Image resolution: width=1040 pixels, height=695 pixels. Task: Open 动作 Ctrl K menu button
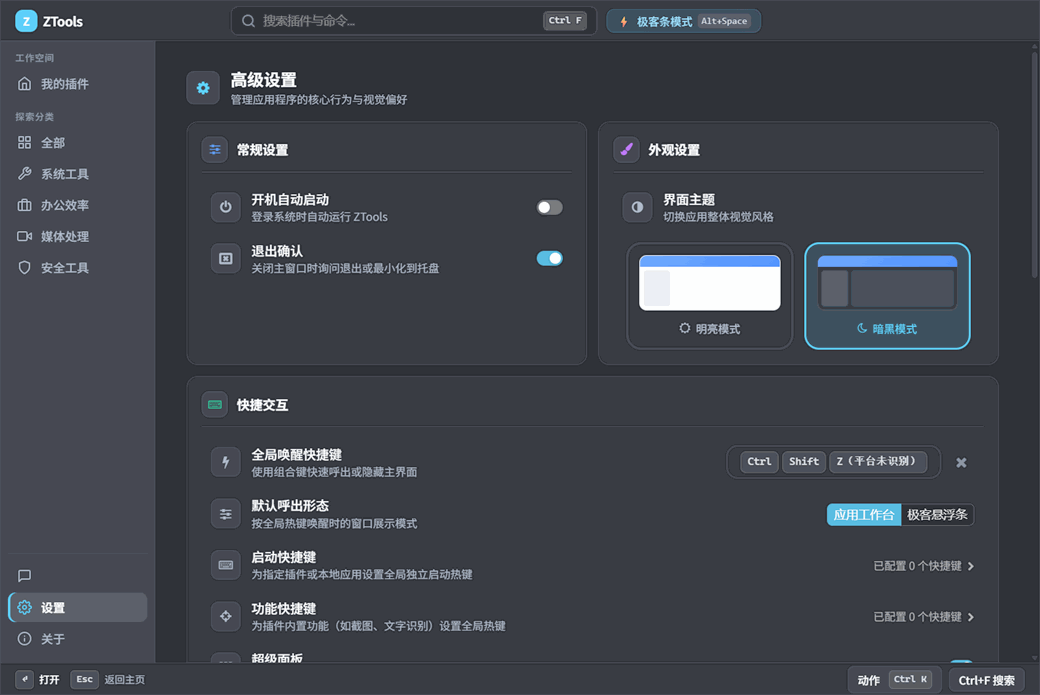click(x=894, y=680)
